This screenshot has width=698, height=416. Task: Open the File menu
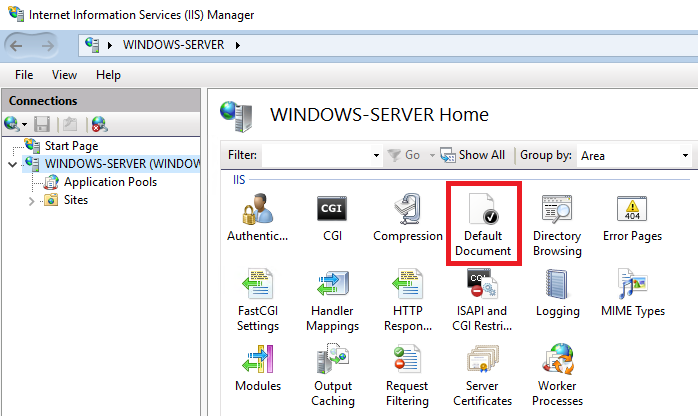[24, 75]
